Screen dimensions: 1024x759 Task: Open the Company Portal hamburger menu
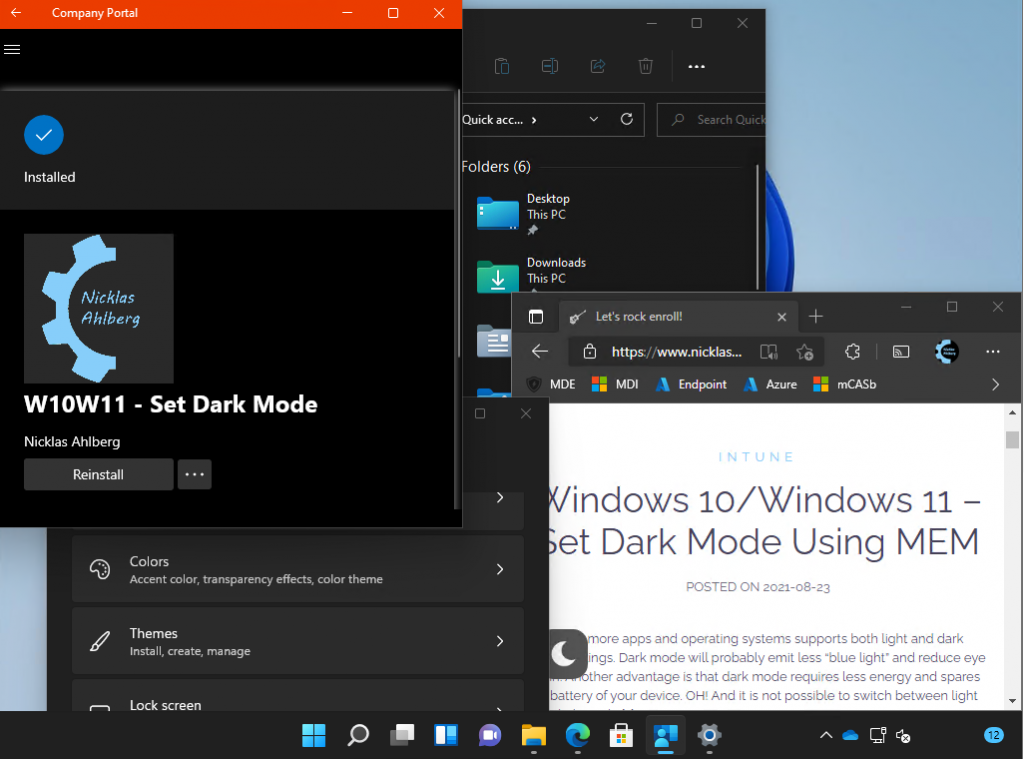(x=13, y=49)
